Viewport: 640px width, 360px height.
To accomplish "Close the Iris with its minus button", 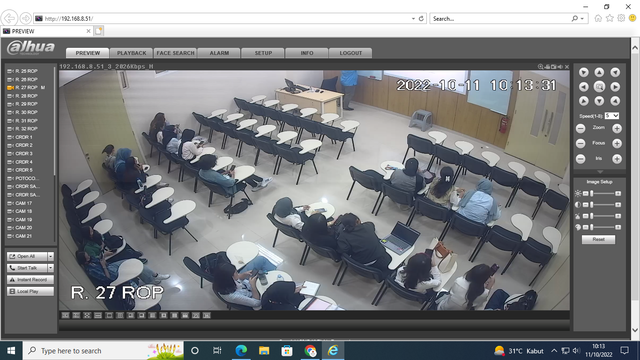I will pyautogui.click(x=580, y=159).
